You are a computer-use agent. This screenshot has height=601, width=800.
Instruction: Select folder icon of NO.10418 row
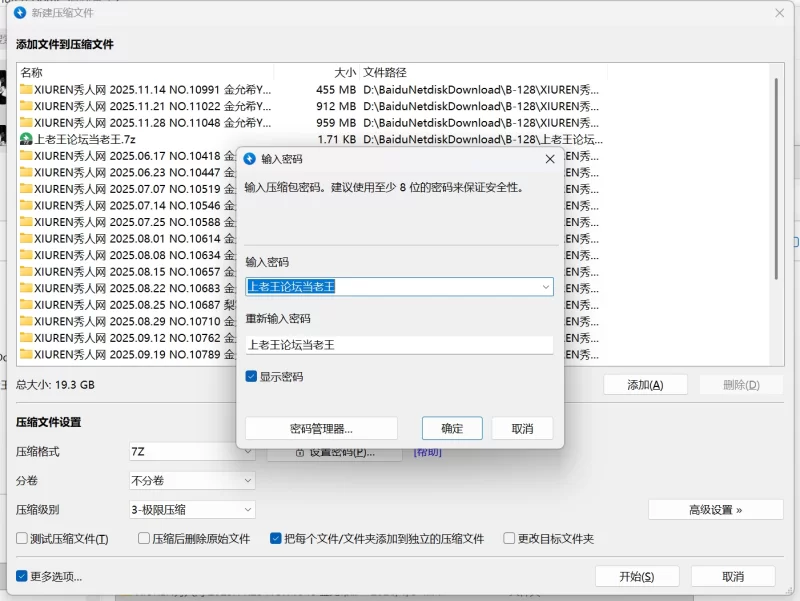(x=26, y=156)
